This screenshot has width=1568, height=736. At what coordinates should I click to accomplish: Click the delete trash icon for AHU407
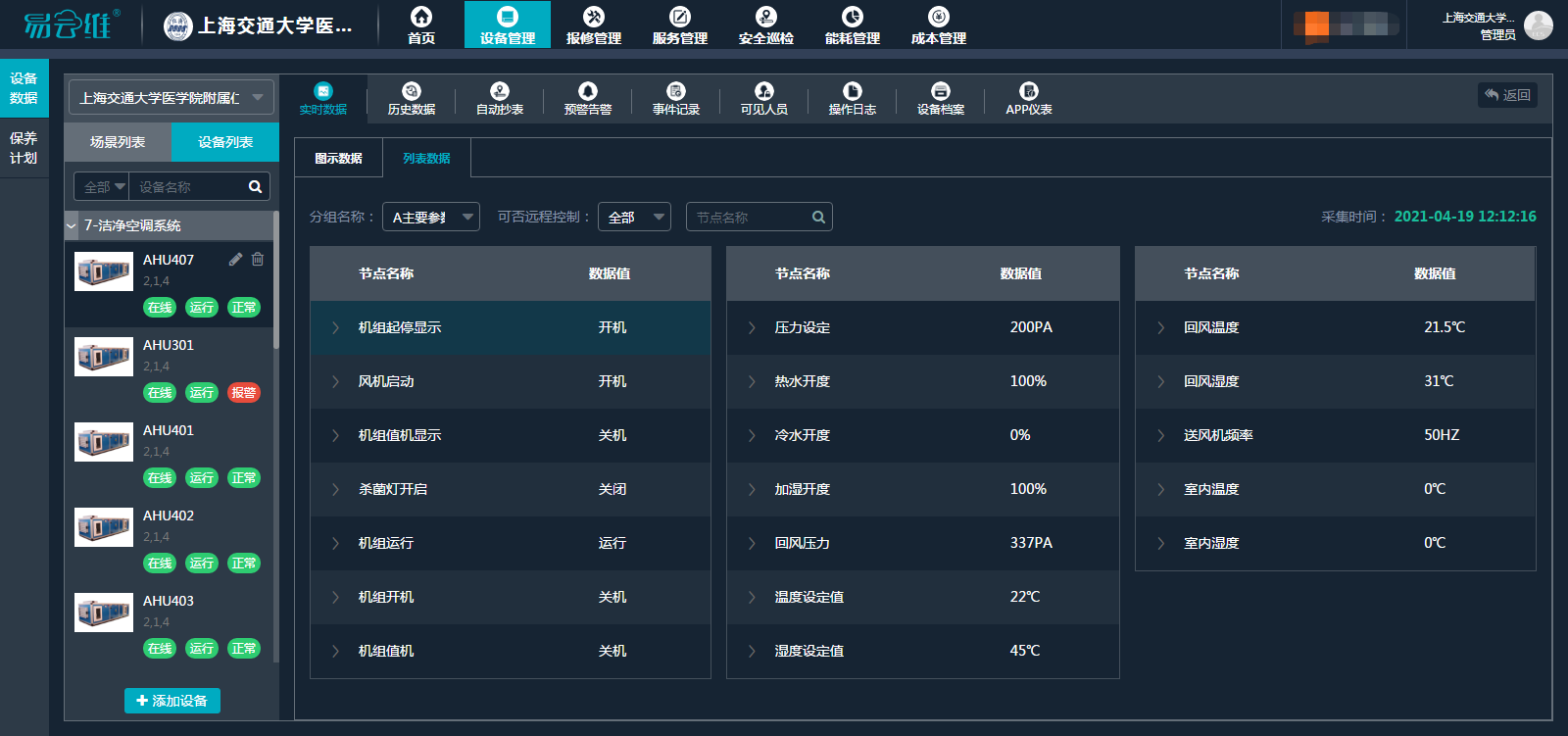pyautogui.click(x=258, y=260)
